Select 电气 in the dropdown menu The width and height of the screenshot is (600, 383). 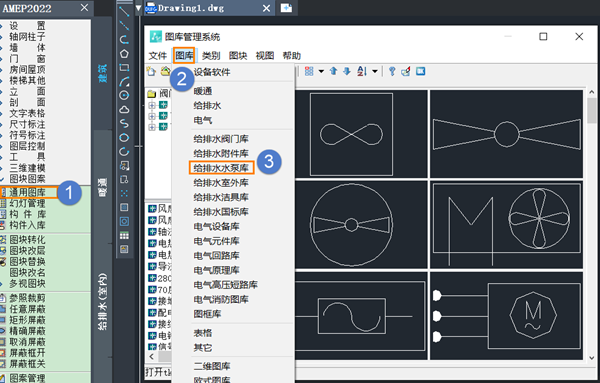click(203, 120)
